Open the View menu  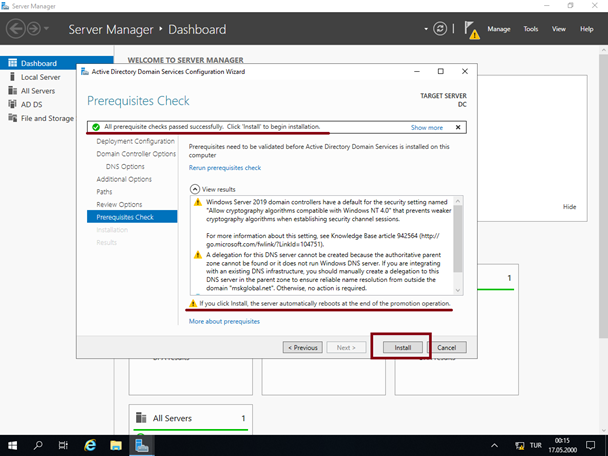click(559, 29)
